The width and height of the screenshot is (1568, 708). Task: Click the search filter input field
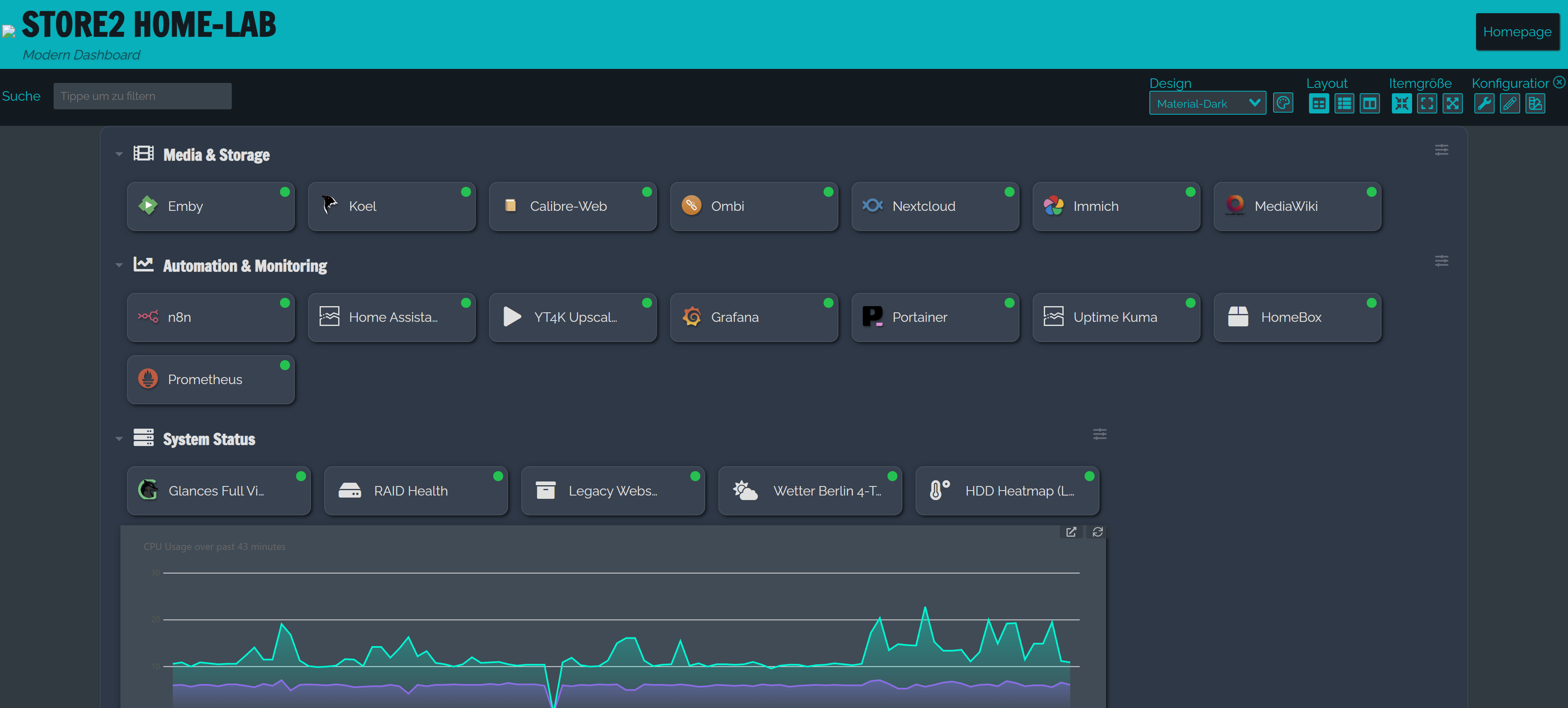[142, 96]
